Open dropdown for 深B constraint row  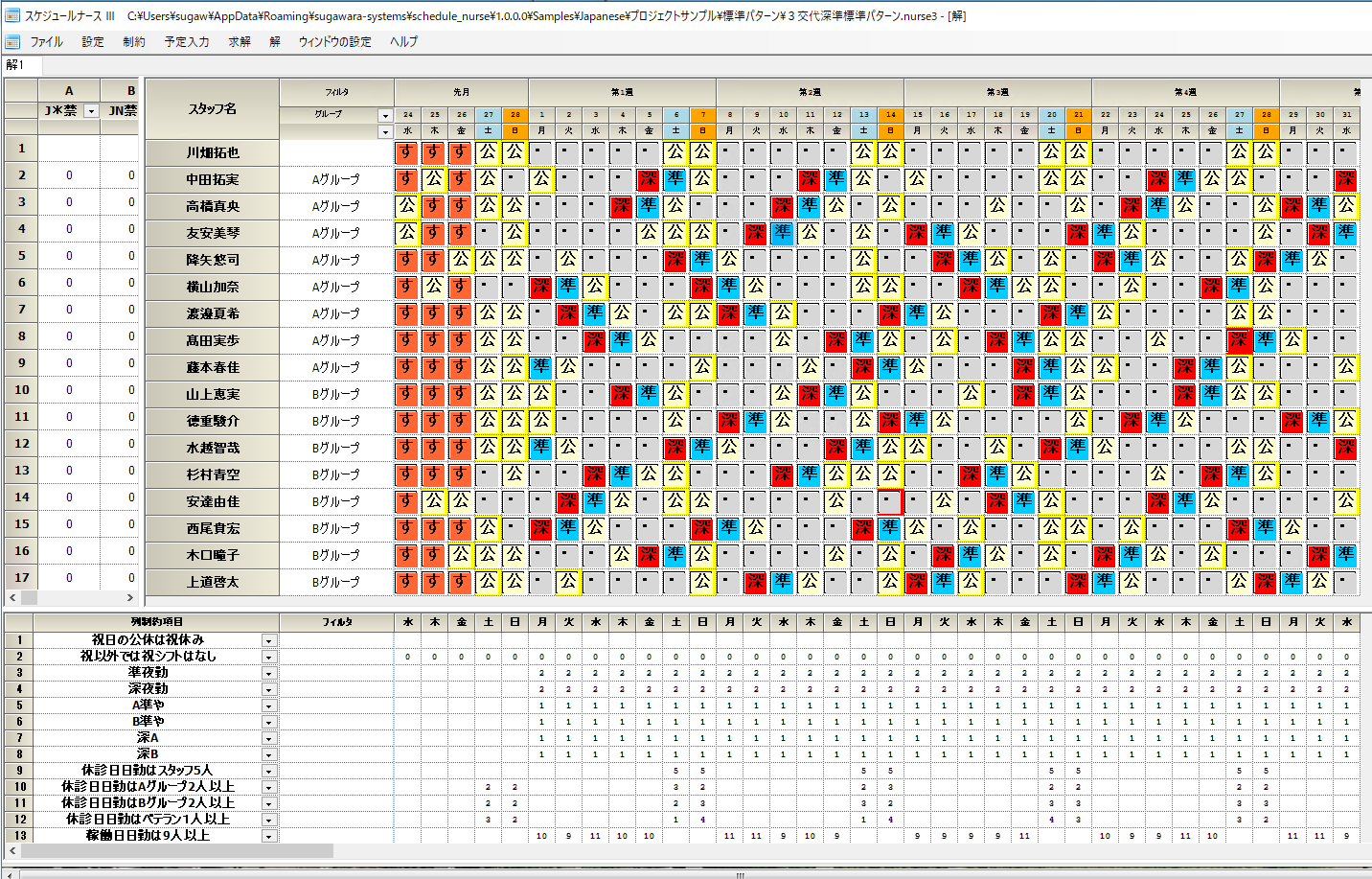[x=269, y=754]
